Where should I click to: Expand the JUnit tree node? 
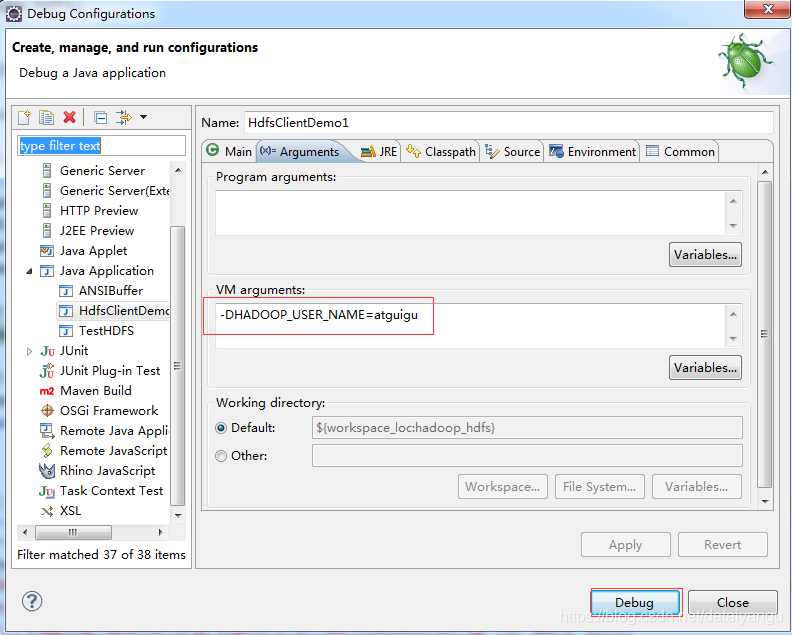(29, 351)
